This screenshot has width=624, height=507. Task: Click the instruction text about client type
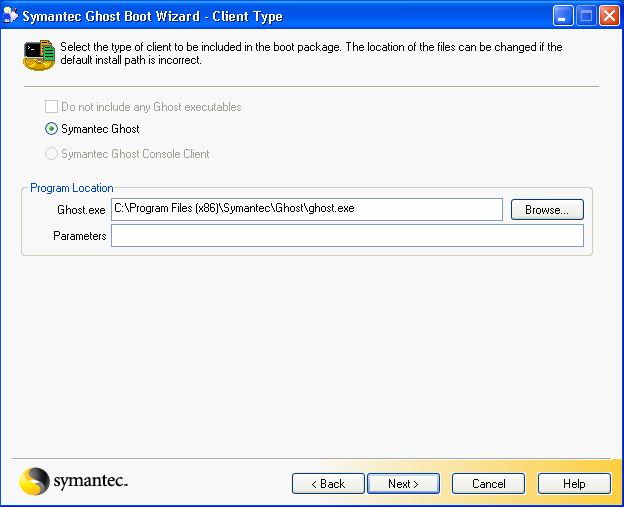click(x=311, y=53)
